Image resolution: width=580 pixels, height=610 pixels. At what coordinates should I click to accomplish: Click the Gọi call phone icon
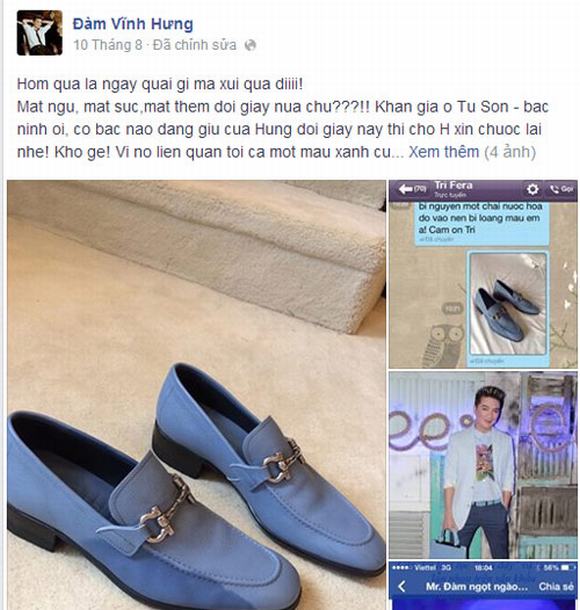561,189
